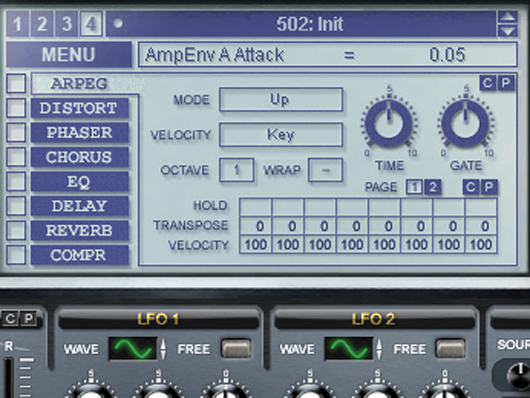
Task: Select arpeggiator PAGE 2 button
Action: 433,187
